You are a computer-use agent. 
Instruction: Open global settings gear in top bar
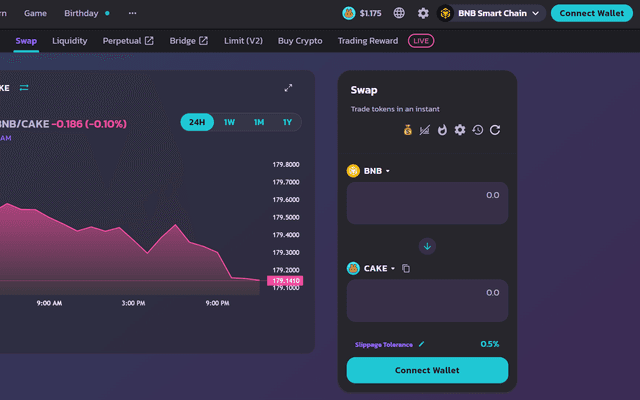tap(423, 13)
